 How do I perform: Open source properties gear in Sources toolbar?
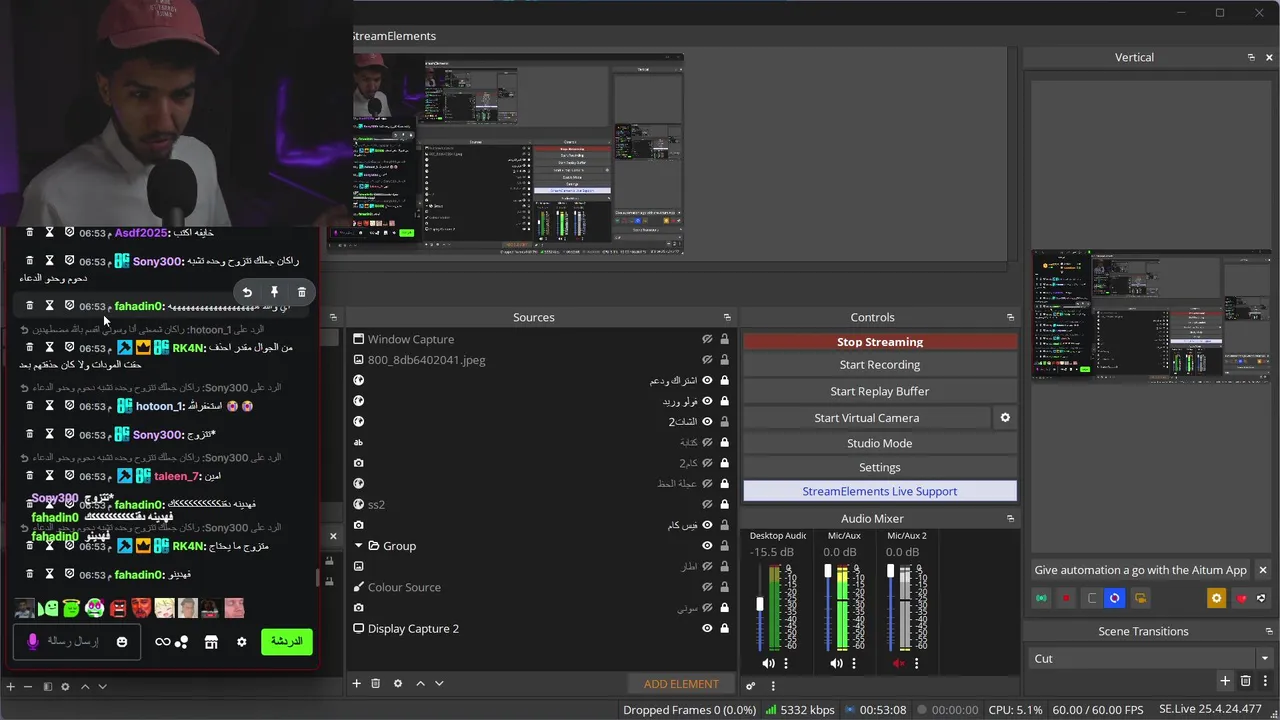click(x=398, y=683)
